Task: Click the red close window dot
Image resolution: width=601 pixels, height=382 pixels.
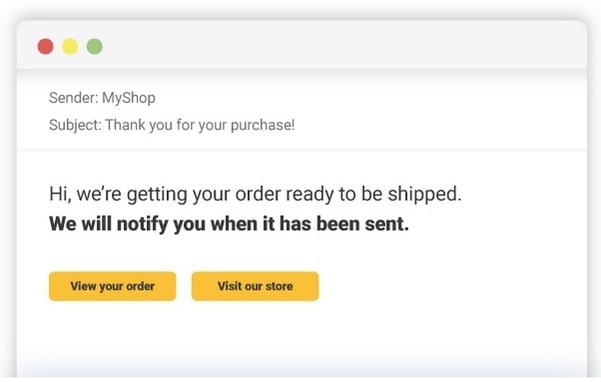Action: [x=46, y=47]
